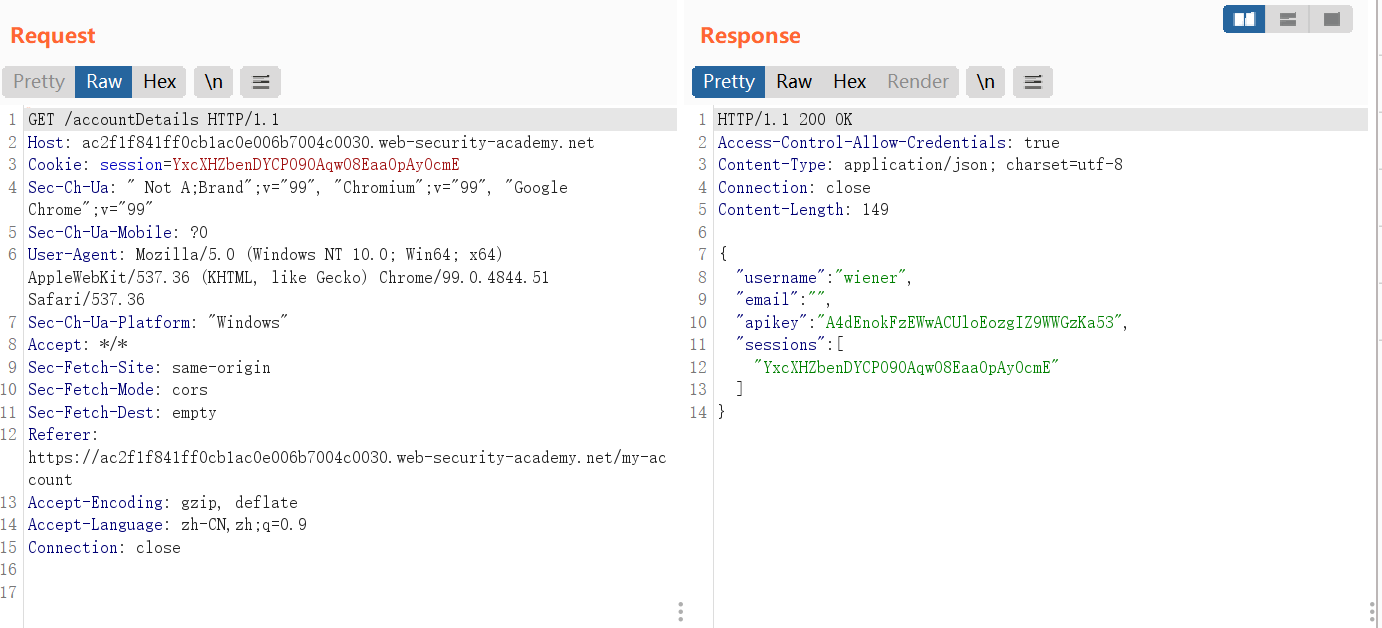Switch to top-bottom split layout

1287,19
